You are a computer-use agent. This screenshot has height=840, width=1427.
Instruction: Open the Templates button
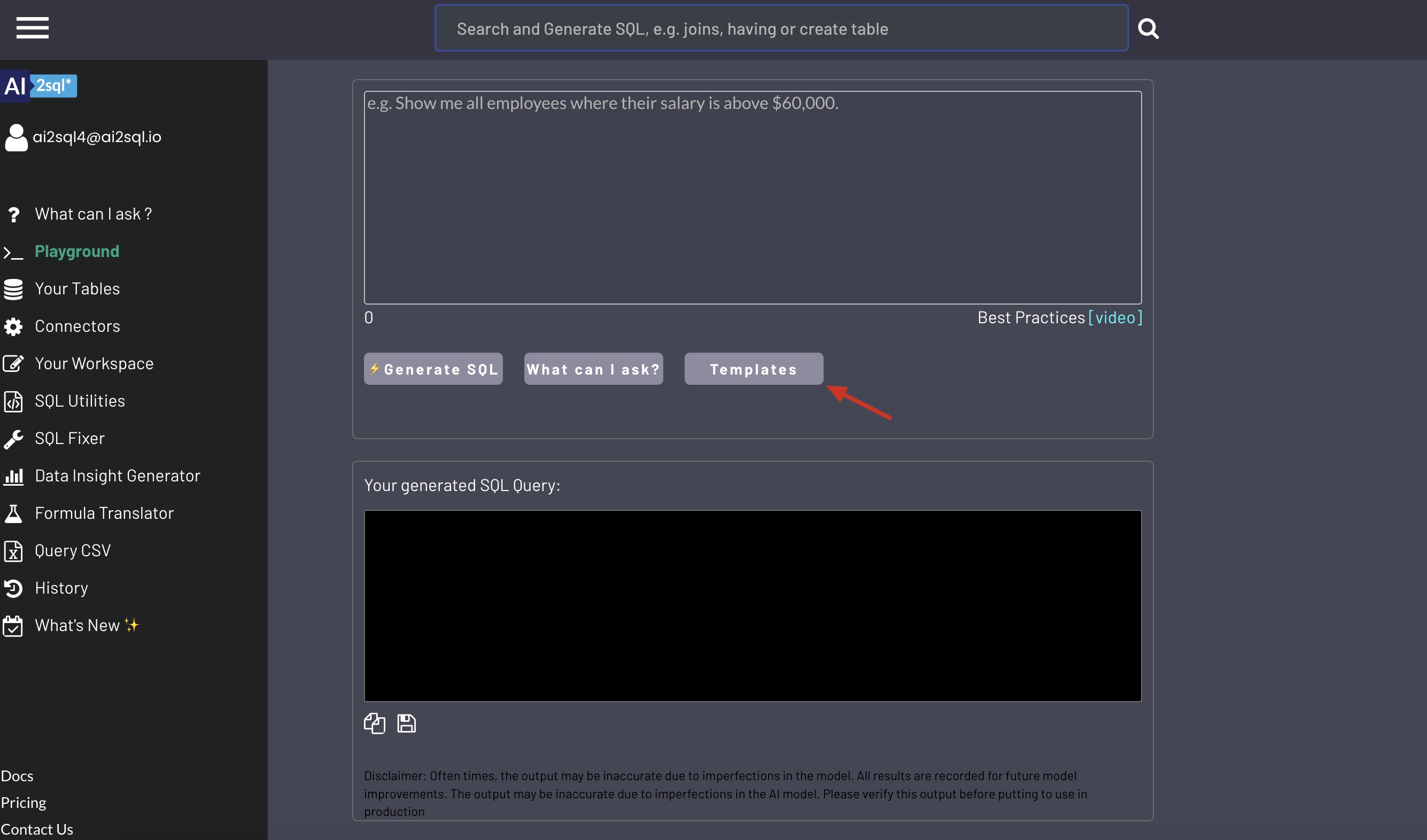(753, 369)
